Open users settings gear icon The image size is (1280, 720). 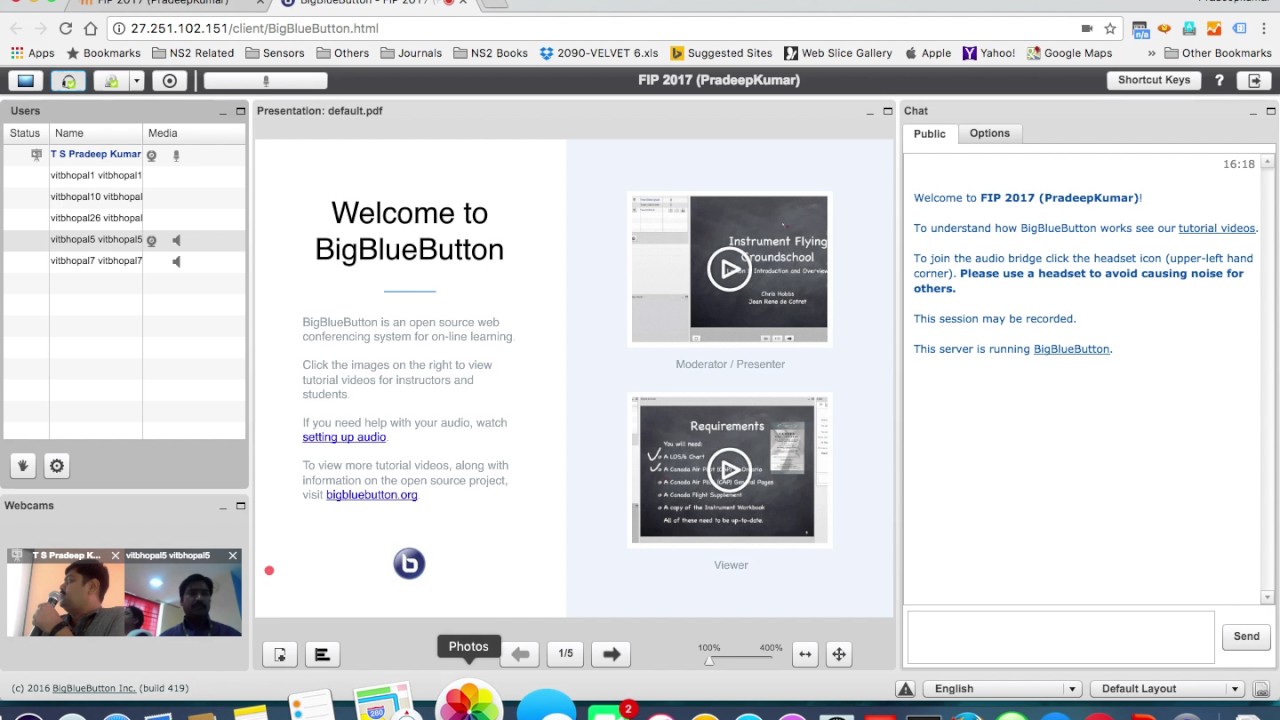(x=57, y=465)
